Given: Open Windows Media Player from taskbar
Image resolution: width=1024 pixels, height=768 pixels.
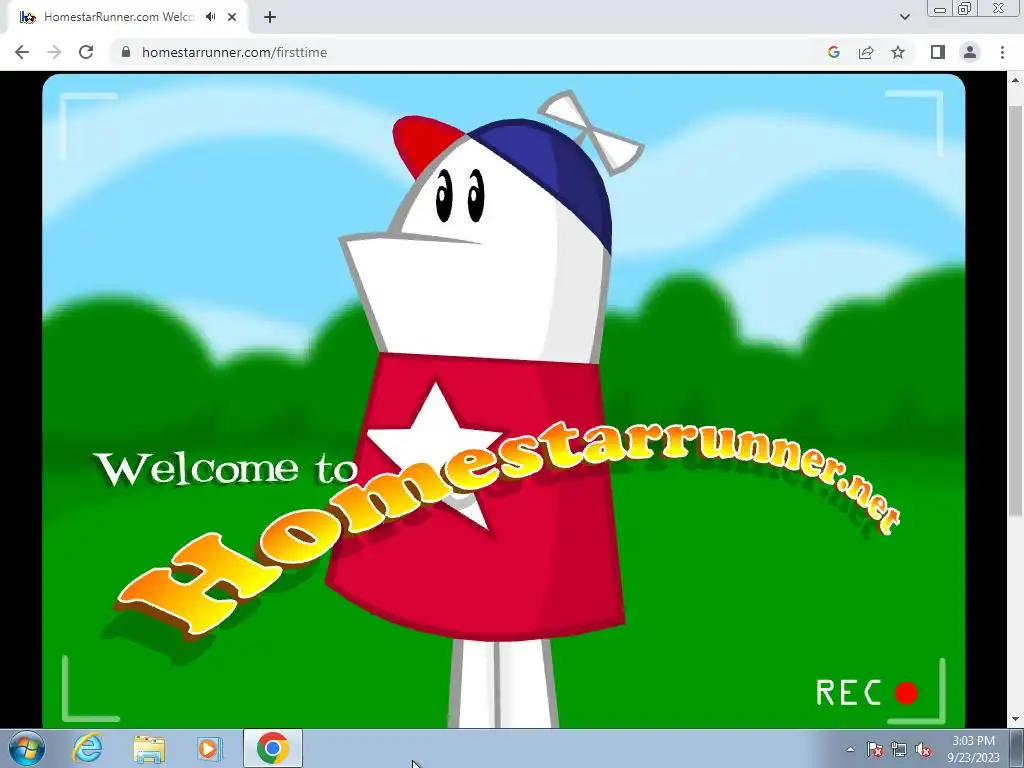Looking at the screenshot, I should click(210, 748).
